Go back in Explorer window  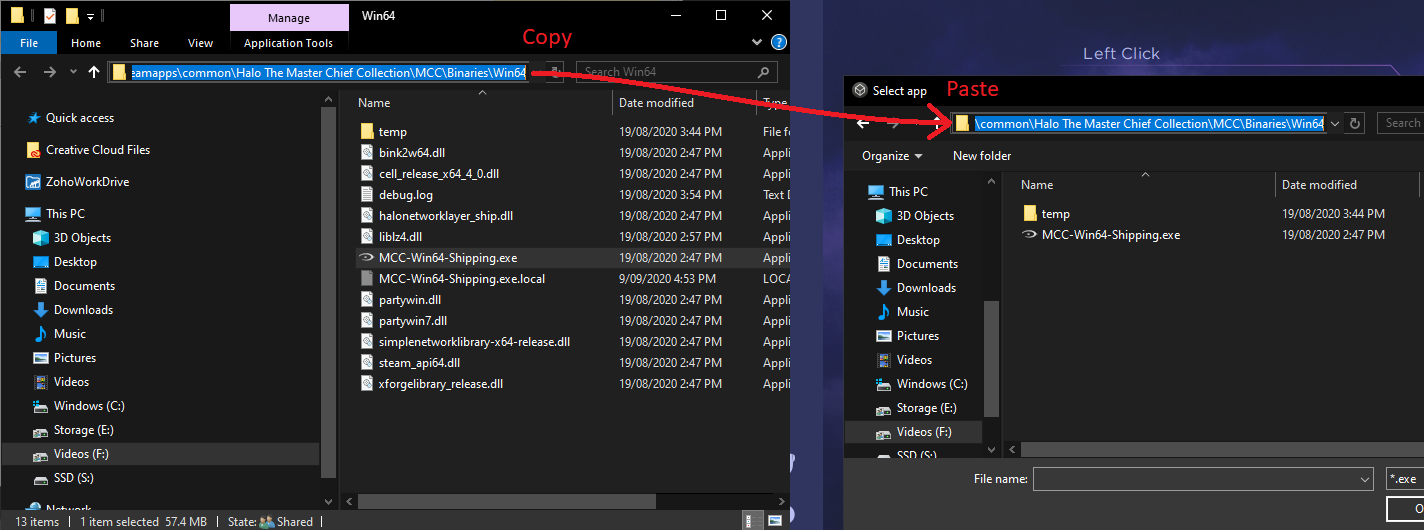(x=22, y=72)
